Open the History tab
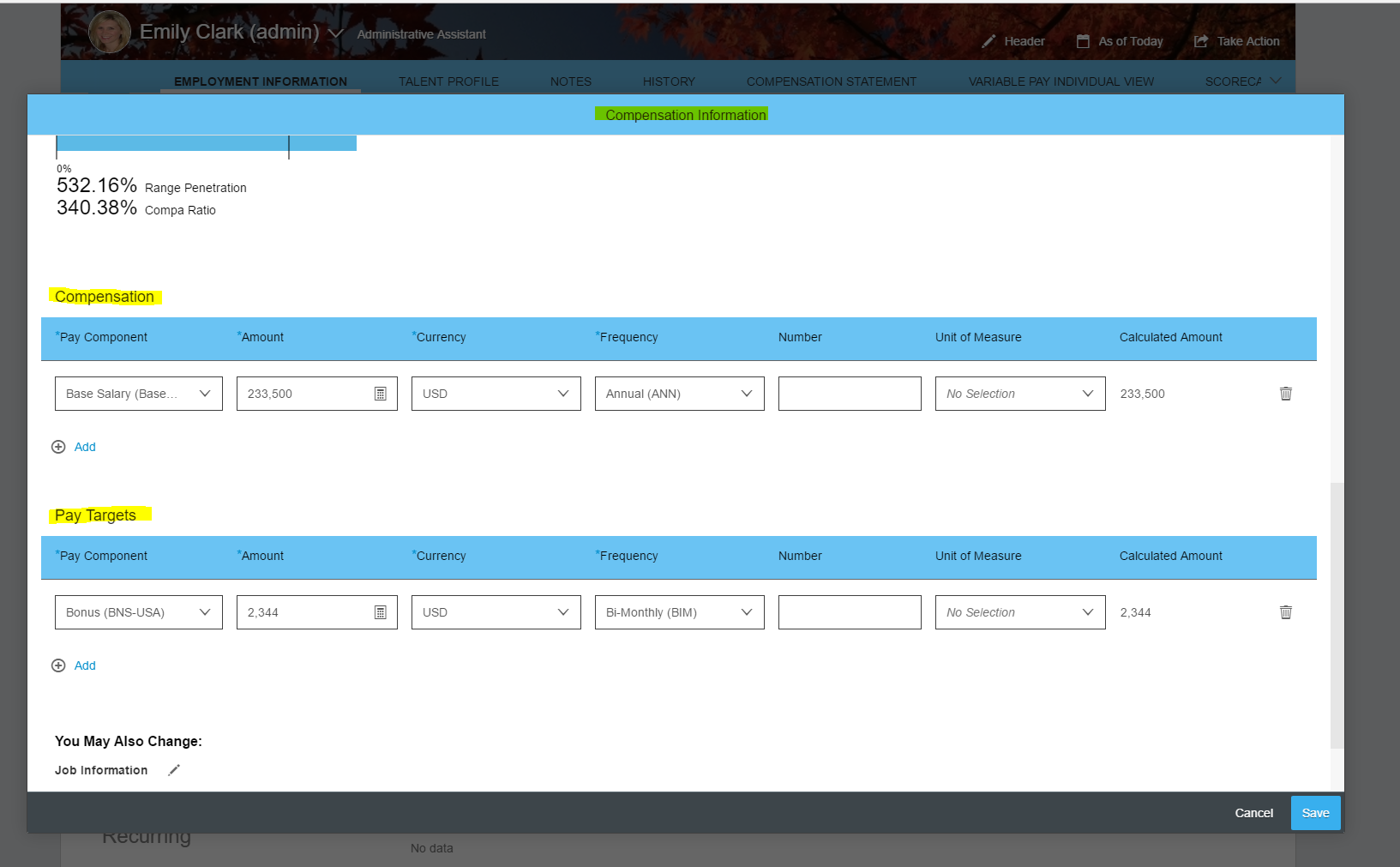The image size is (1400, 867). pyautogui.click(x=669, y=81)
